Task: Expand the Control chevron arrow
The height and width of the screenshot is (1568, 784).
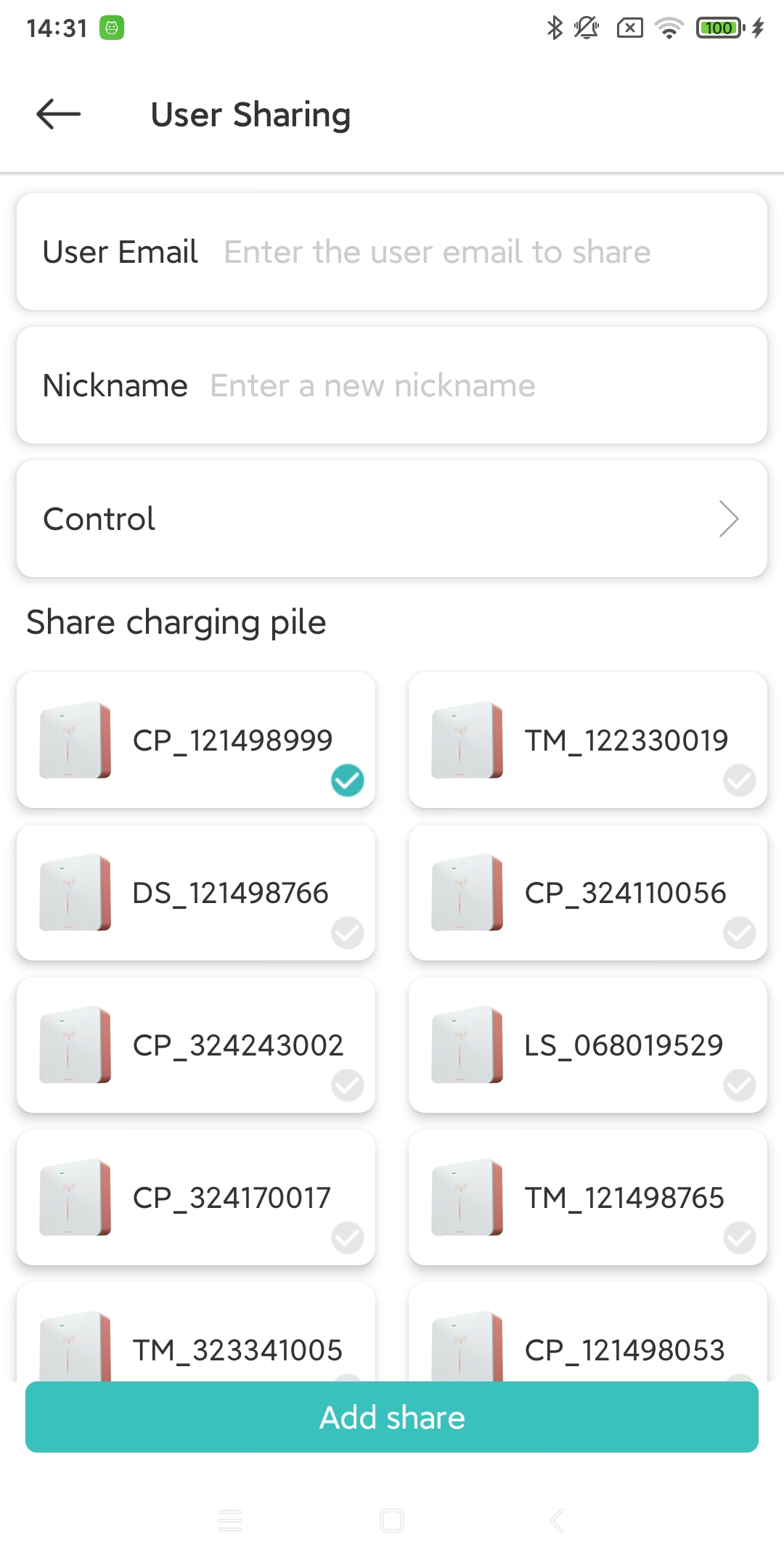Action: pyautogui.click(x=728, y=518)
